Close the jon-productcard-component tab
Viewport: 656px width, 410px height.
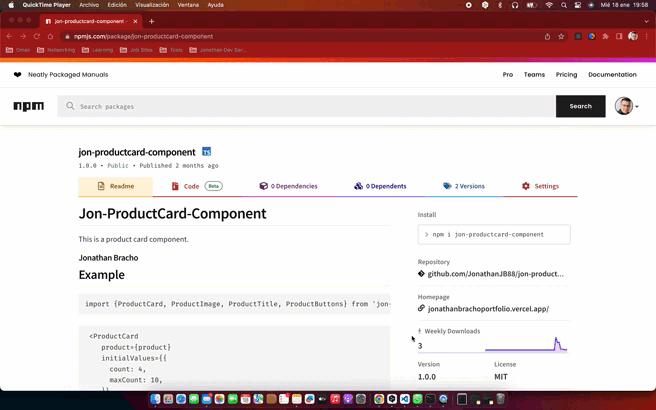[x=135, y=21]
